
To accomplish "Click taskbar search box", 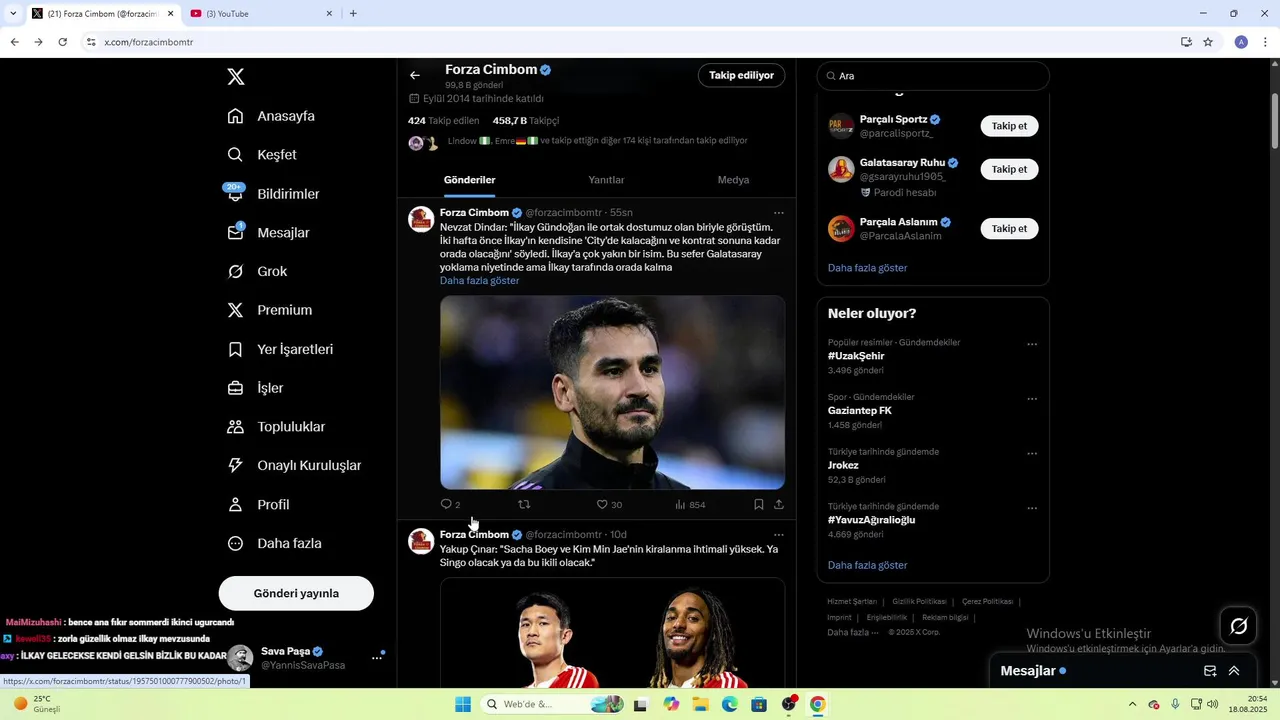I will [x=554, y=704].
